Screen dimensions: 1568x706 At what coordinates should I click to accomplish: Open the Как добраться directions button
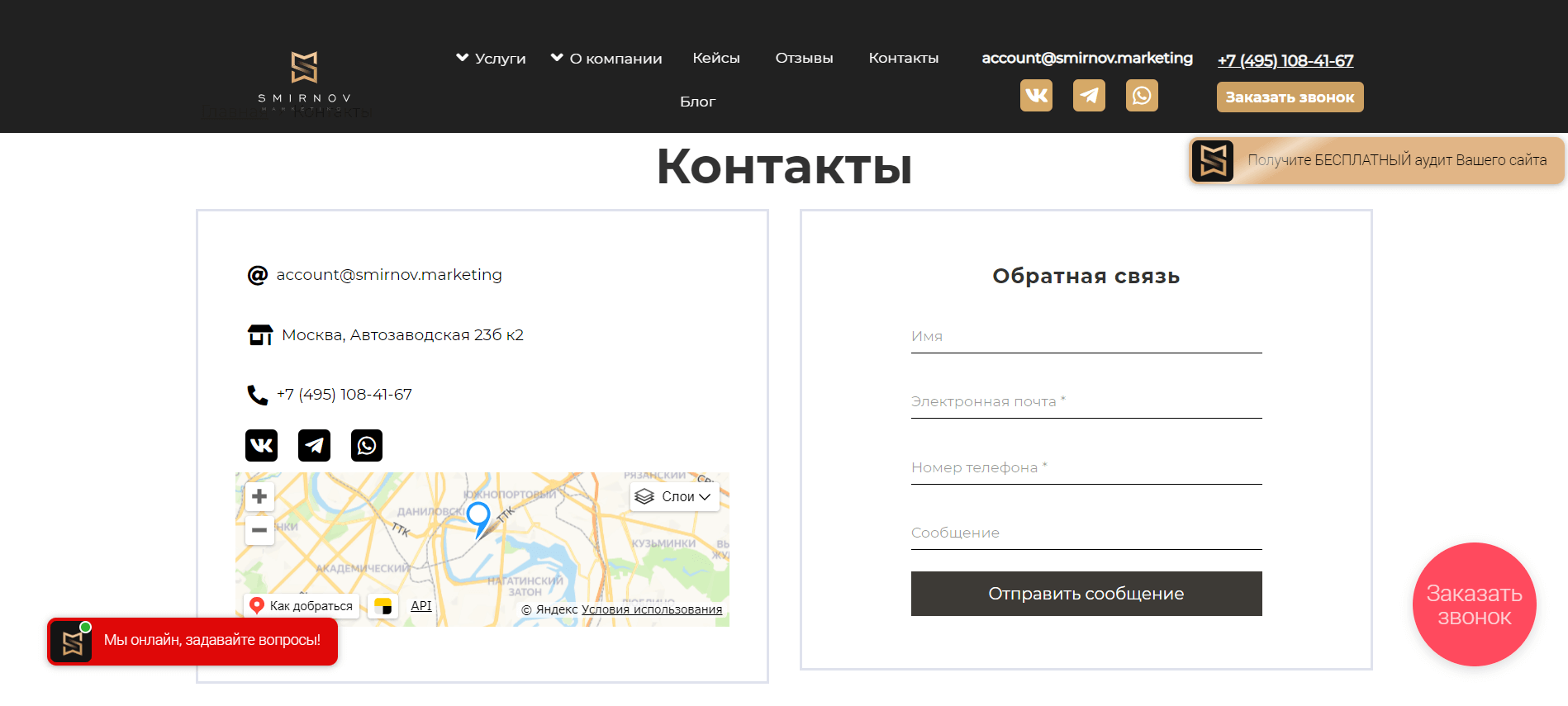(302, 606)
